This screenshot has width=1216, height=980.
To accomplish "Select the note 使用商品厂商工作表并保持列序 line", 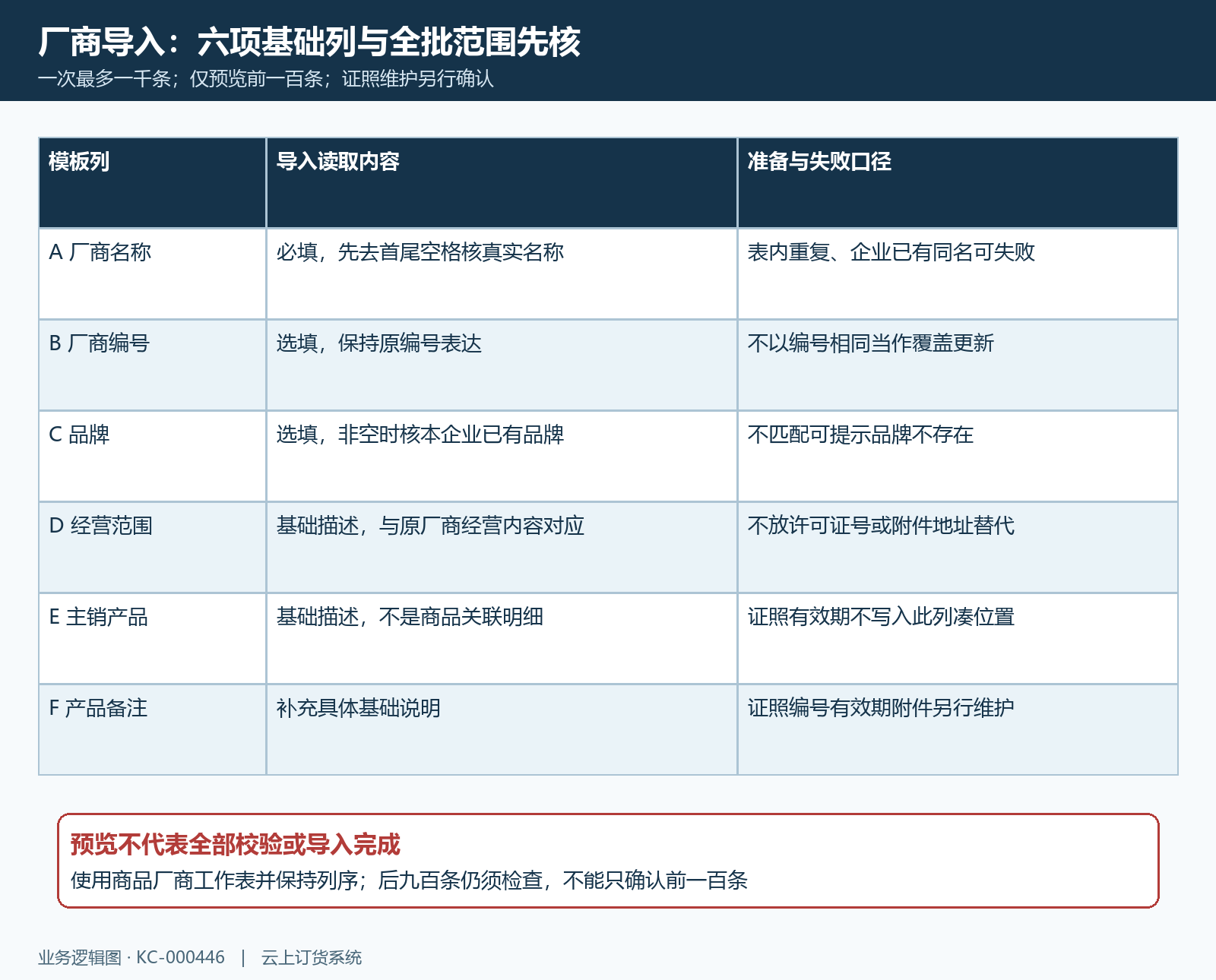I will point(409,880).
